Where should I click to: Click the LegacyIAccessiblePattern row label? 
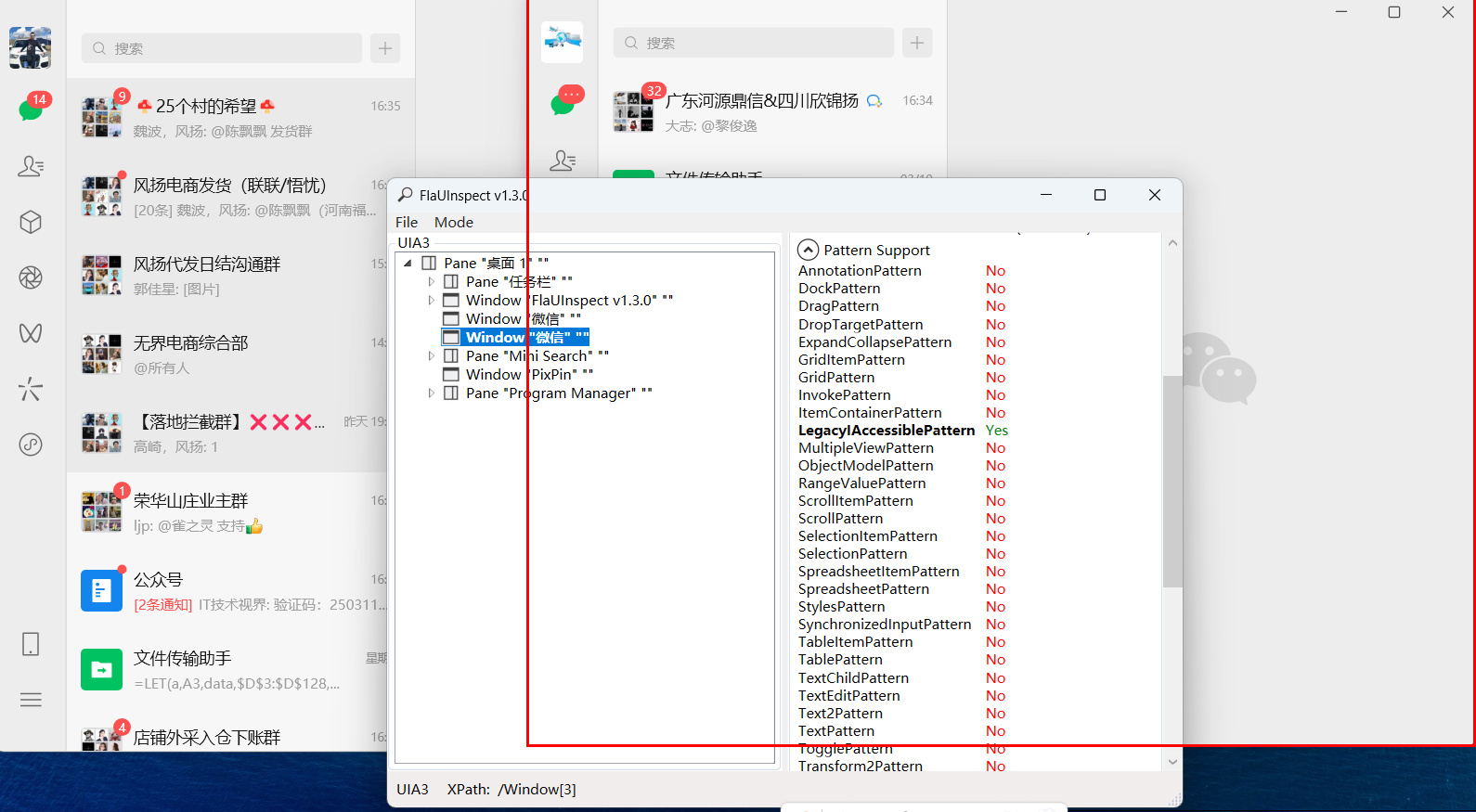coord(887,431)
